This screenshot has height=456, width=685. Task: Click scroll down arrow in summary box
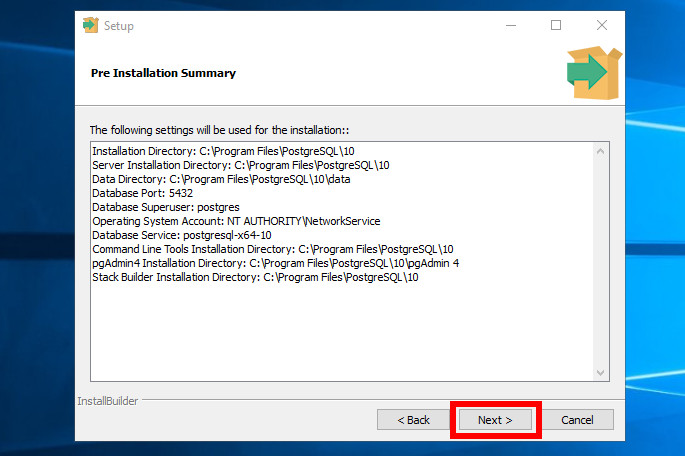point(601,372)
